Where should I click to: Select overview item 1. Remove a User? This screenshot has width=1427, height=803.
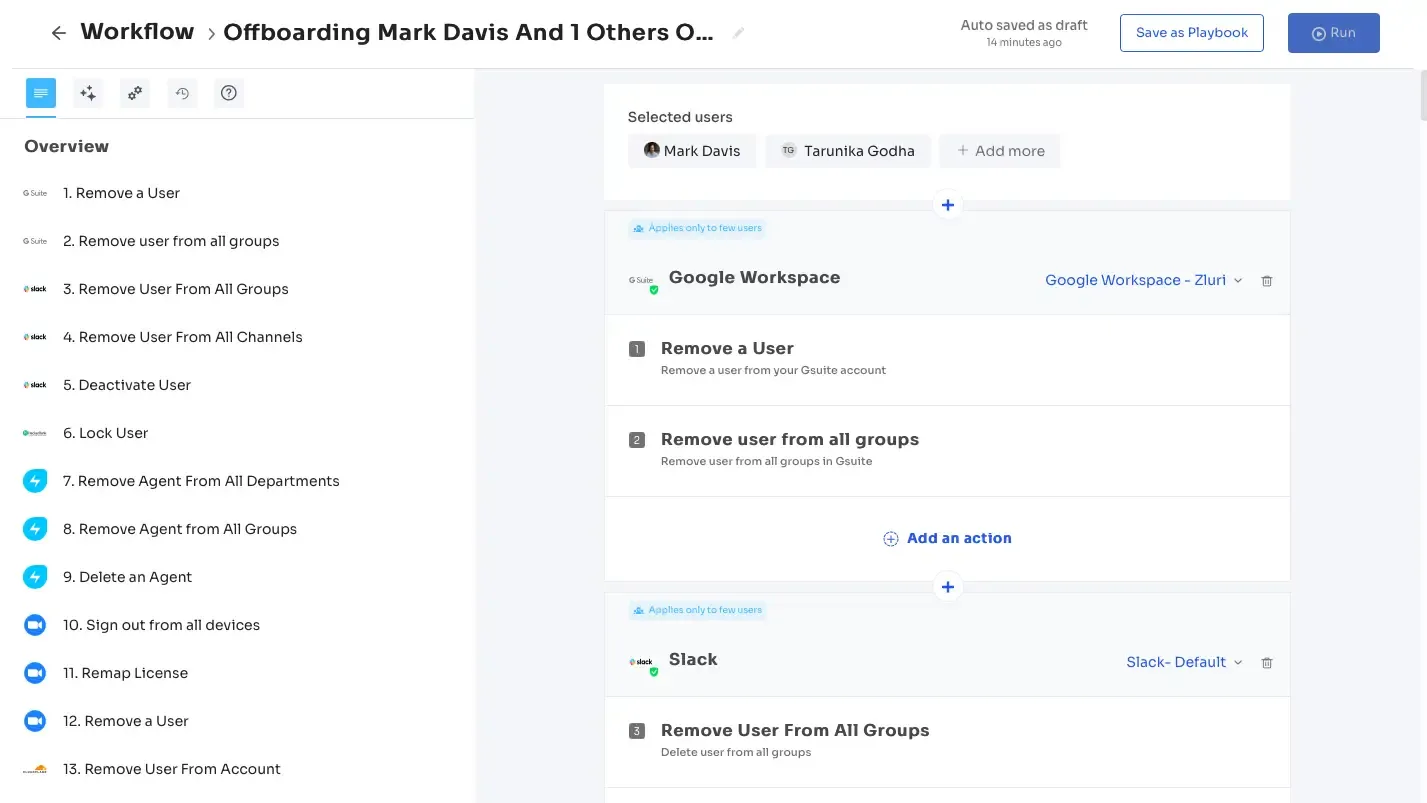121,193
